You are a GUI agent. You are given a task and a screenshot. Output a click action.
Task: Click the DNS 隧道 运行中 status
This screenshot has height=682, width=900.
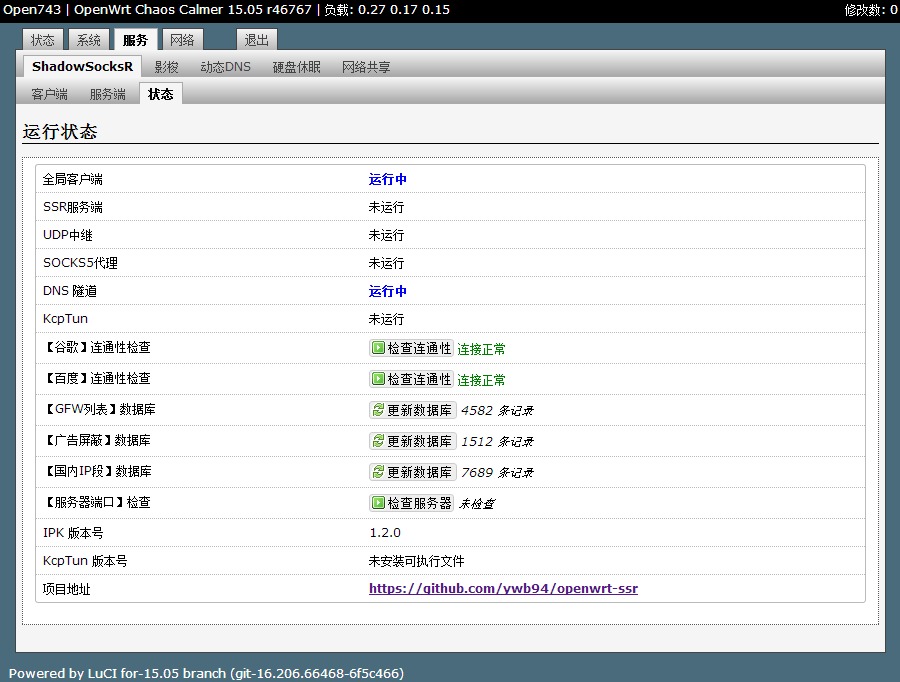(387, 291)
